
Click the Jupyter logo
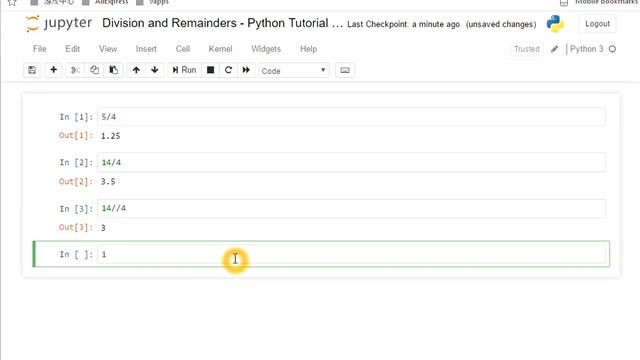(x=59, y=23)
